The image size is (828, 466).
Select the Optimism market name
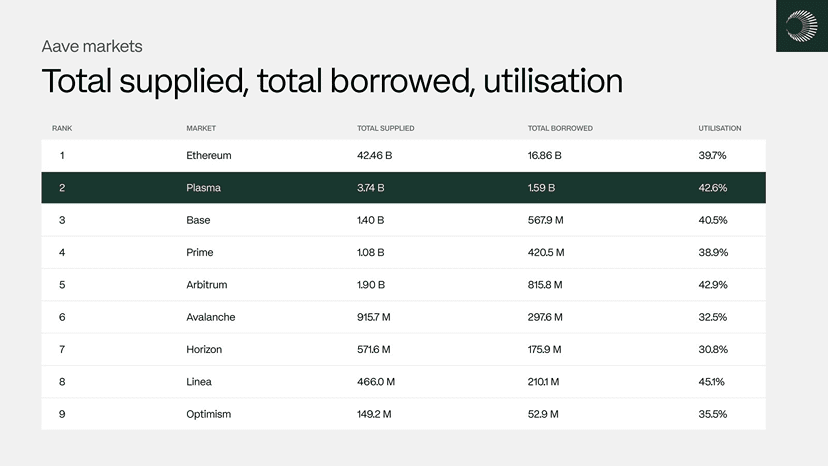click(208, 414)
